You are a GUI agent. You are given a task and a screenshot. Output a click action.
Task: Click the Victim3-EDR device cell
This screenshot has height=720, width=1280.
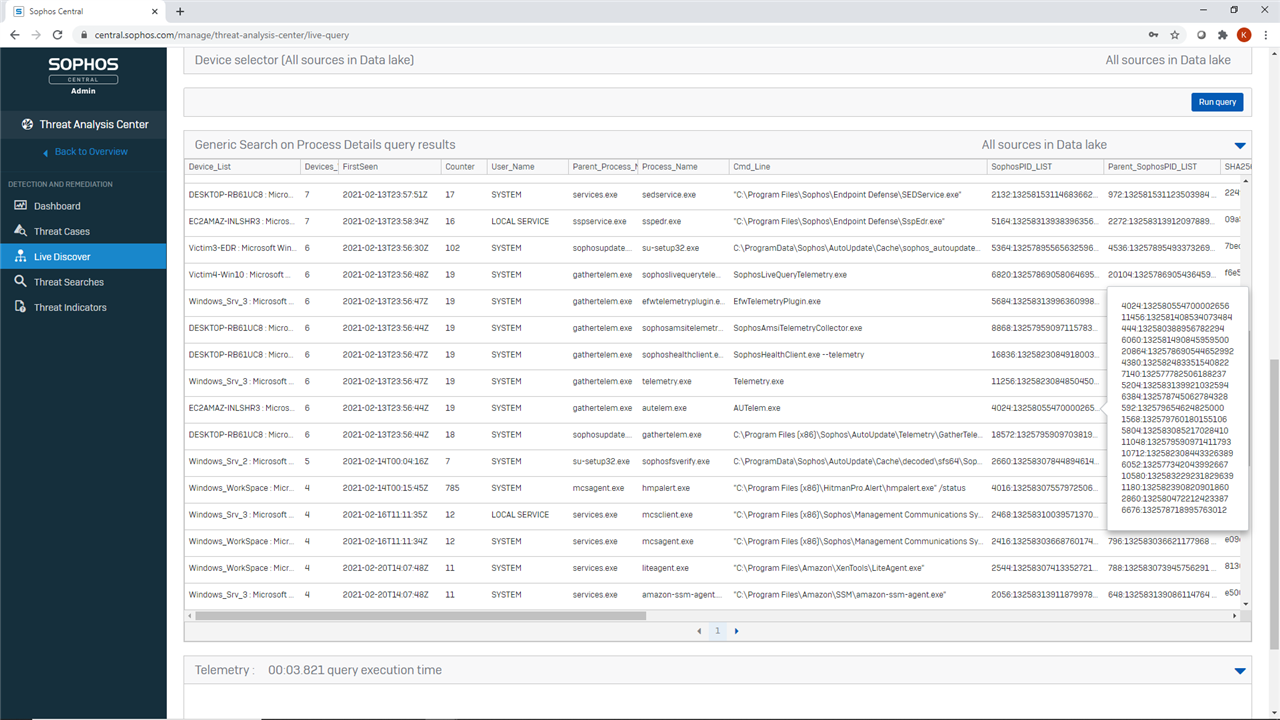tap(242, 248)
